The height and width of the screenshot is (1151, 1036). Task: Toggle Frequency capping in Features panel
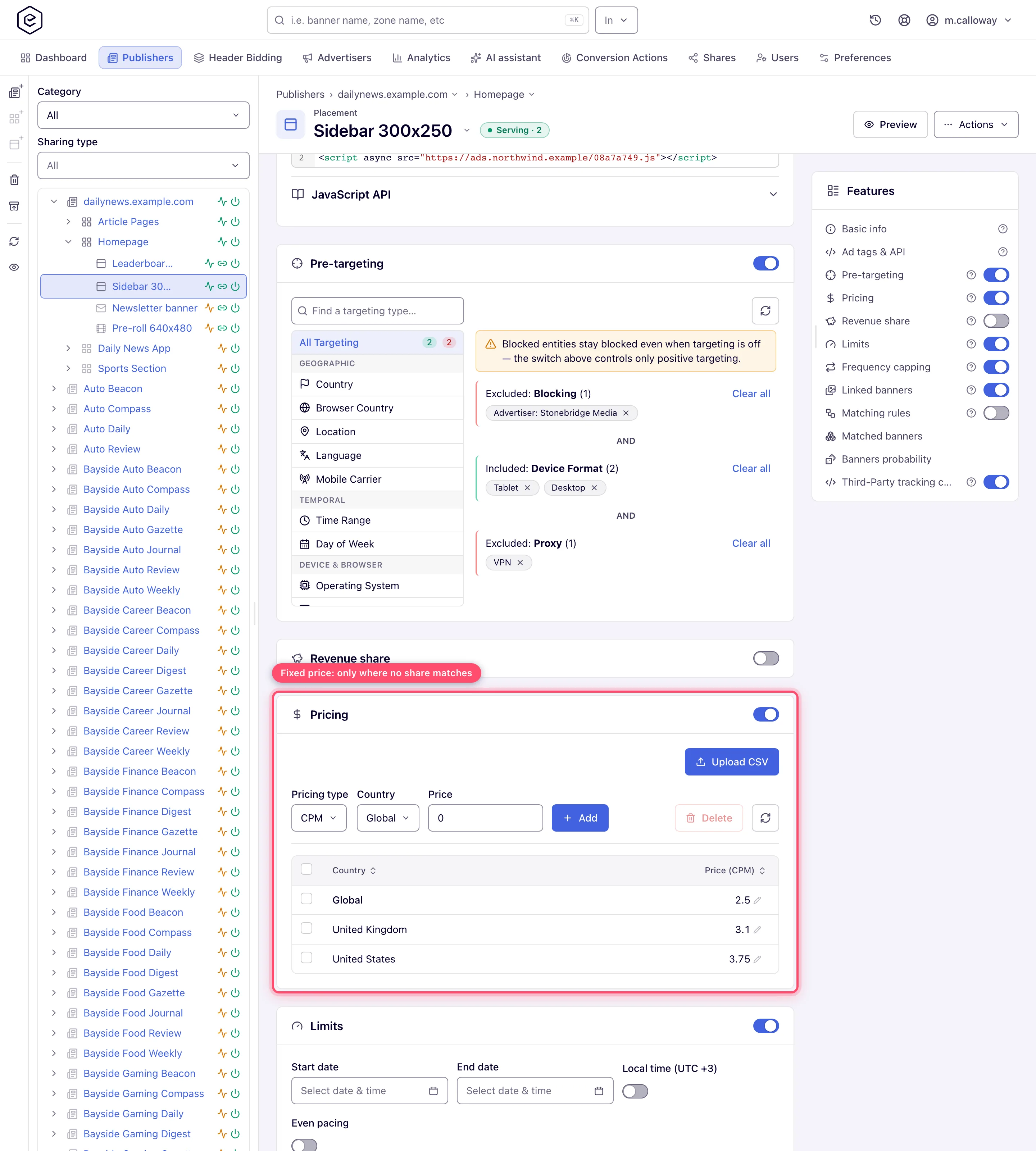coord(996,367)
